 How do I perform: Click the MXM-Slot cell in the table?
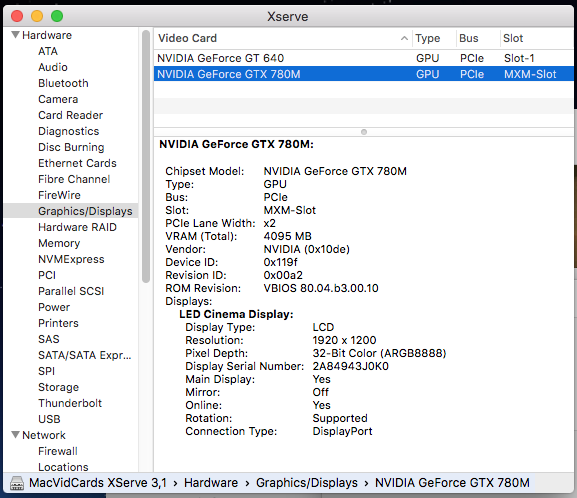[530, 74]
